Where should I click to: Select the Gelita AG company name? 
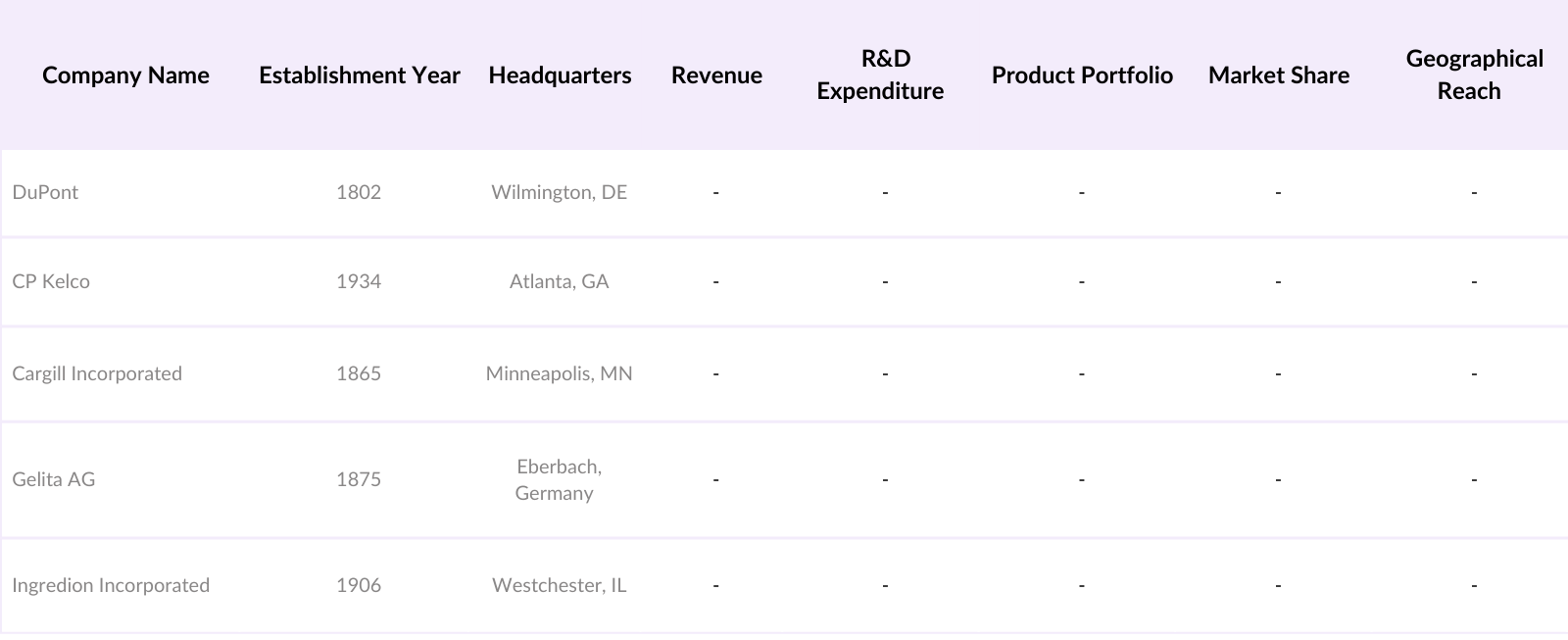[54, 479]
